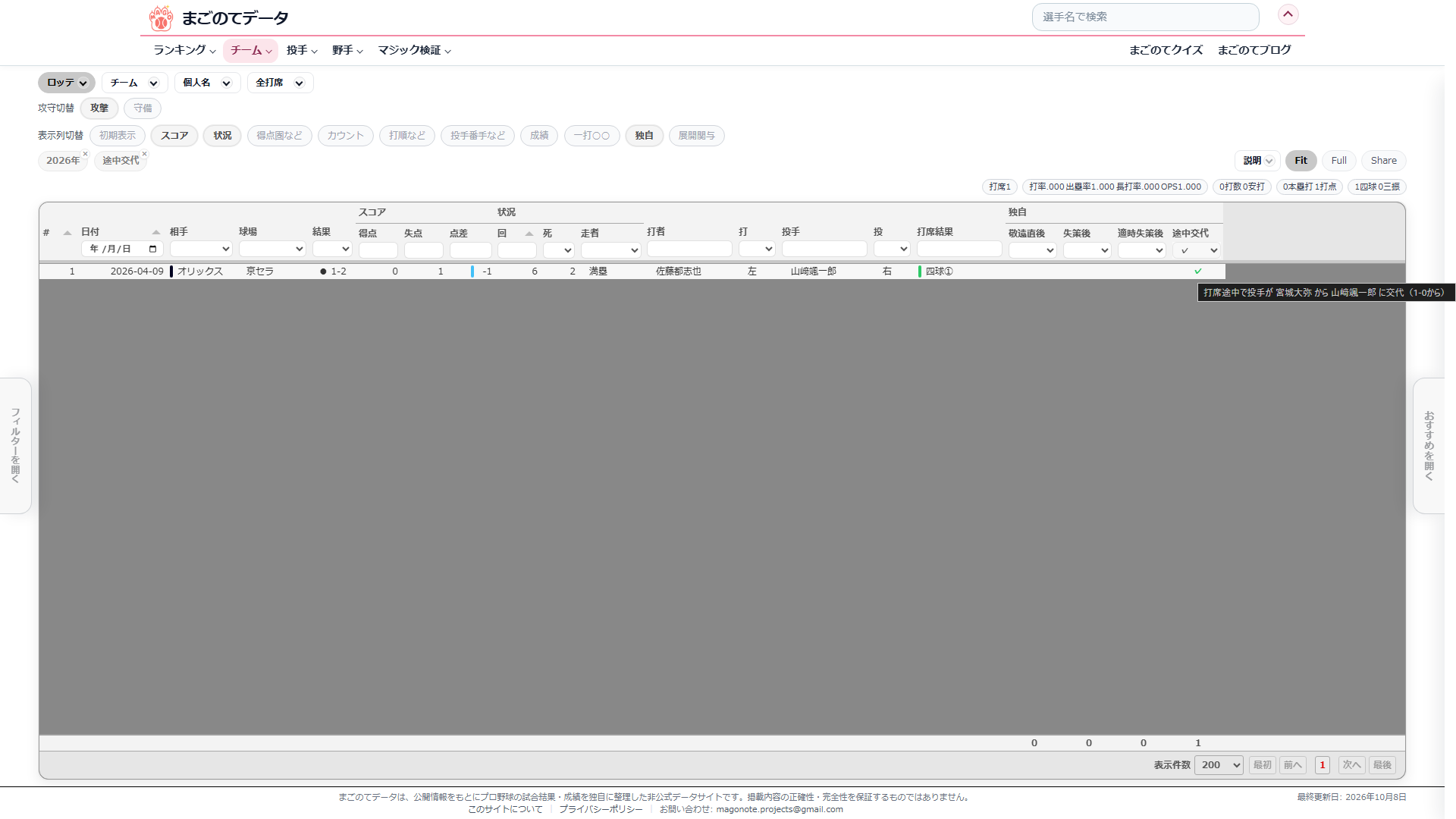This screenshot has height=819, width=1456.
Task: Click the まごのてデータ paw logo
Action: 161,17
